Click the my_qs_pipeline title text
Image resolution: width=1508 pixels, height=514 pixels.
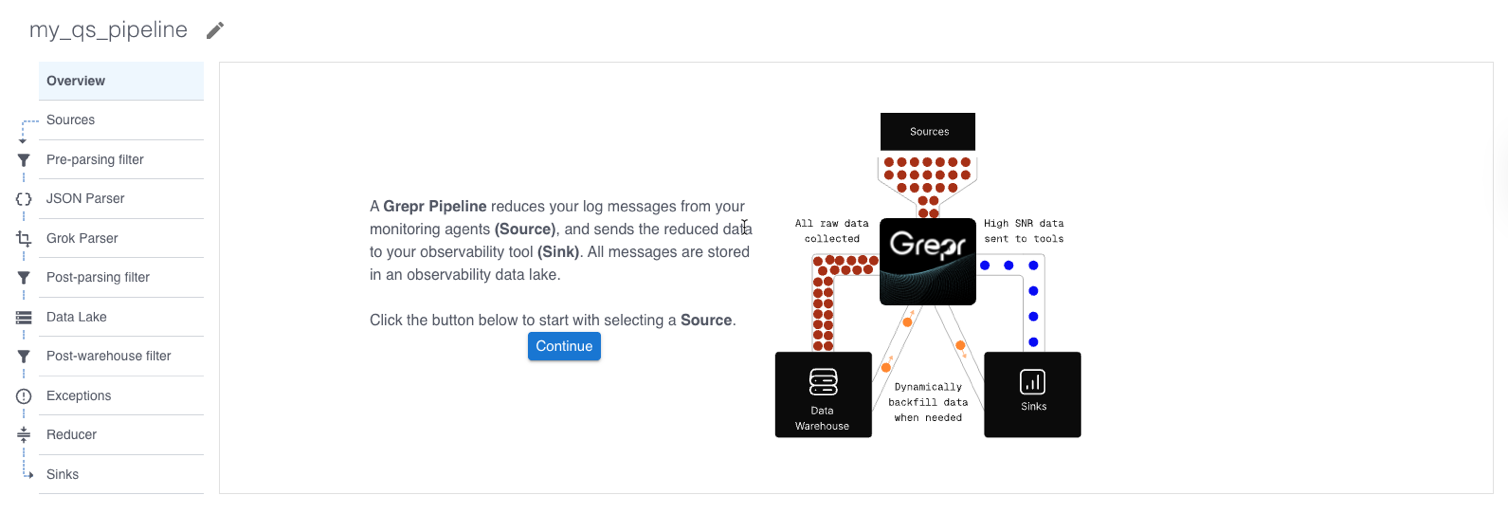click(x=108, y=30)
